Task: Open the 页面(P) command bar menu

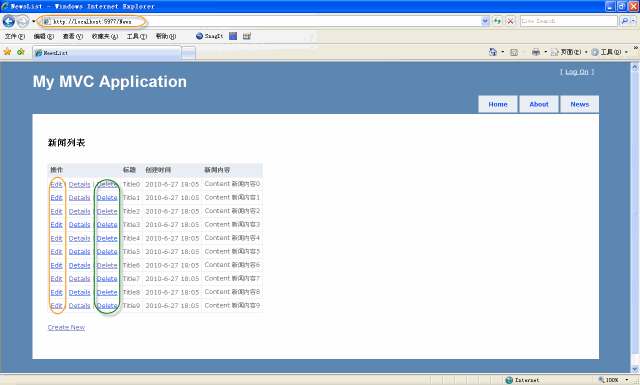Action: pyautogui.click(x=569, y=52)
